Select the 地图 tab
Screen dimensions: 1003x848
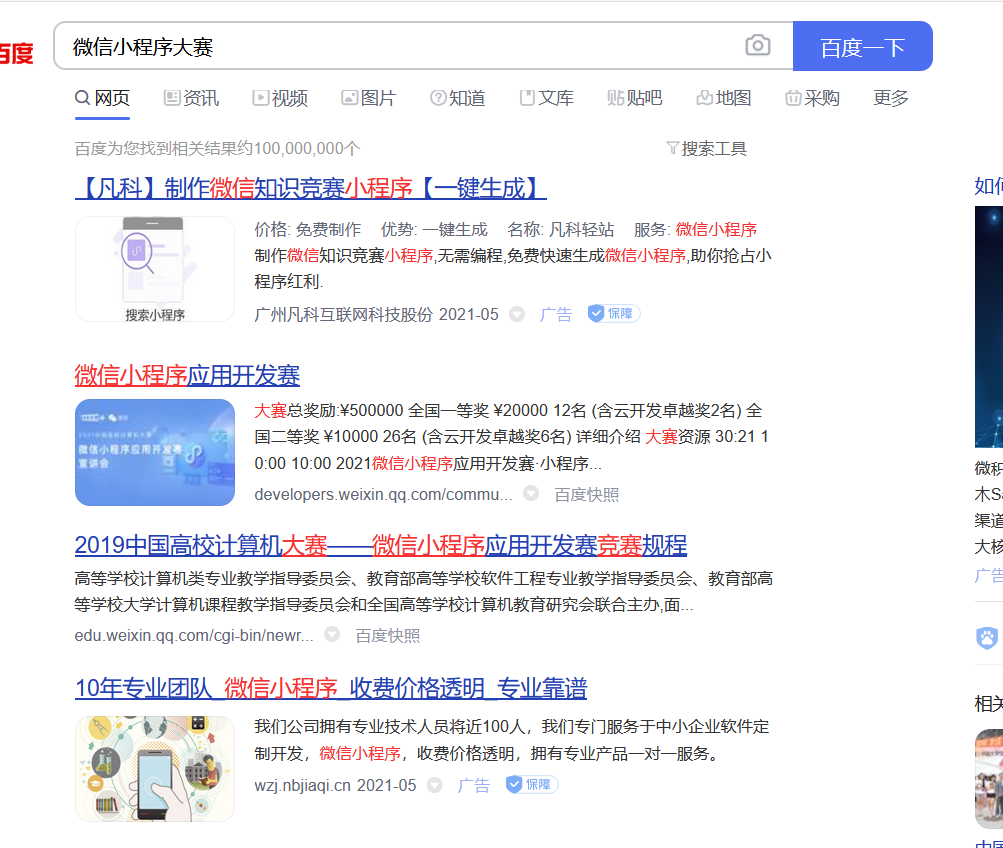point(723,98)
